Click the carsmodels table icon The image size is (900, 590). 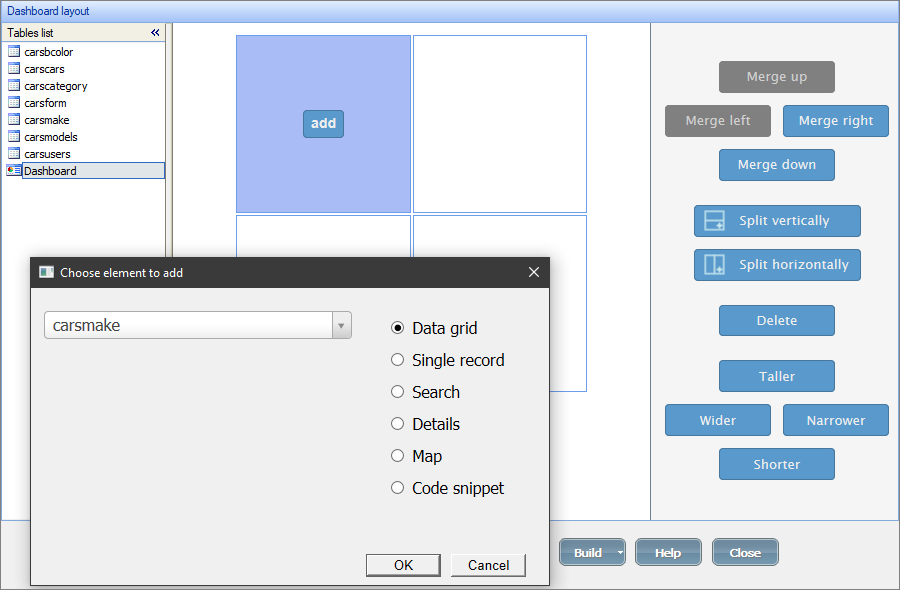(x=13, y=136)
